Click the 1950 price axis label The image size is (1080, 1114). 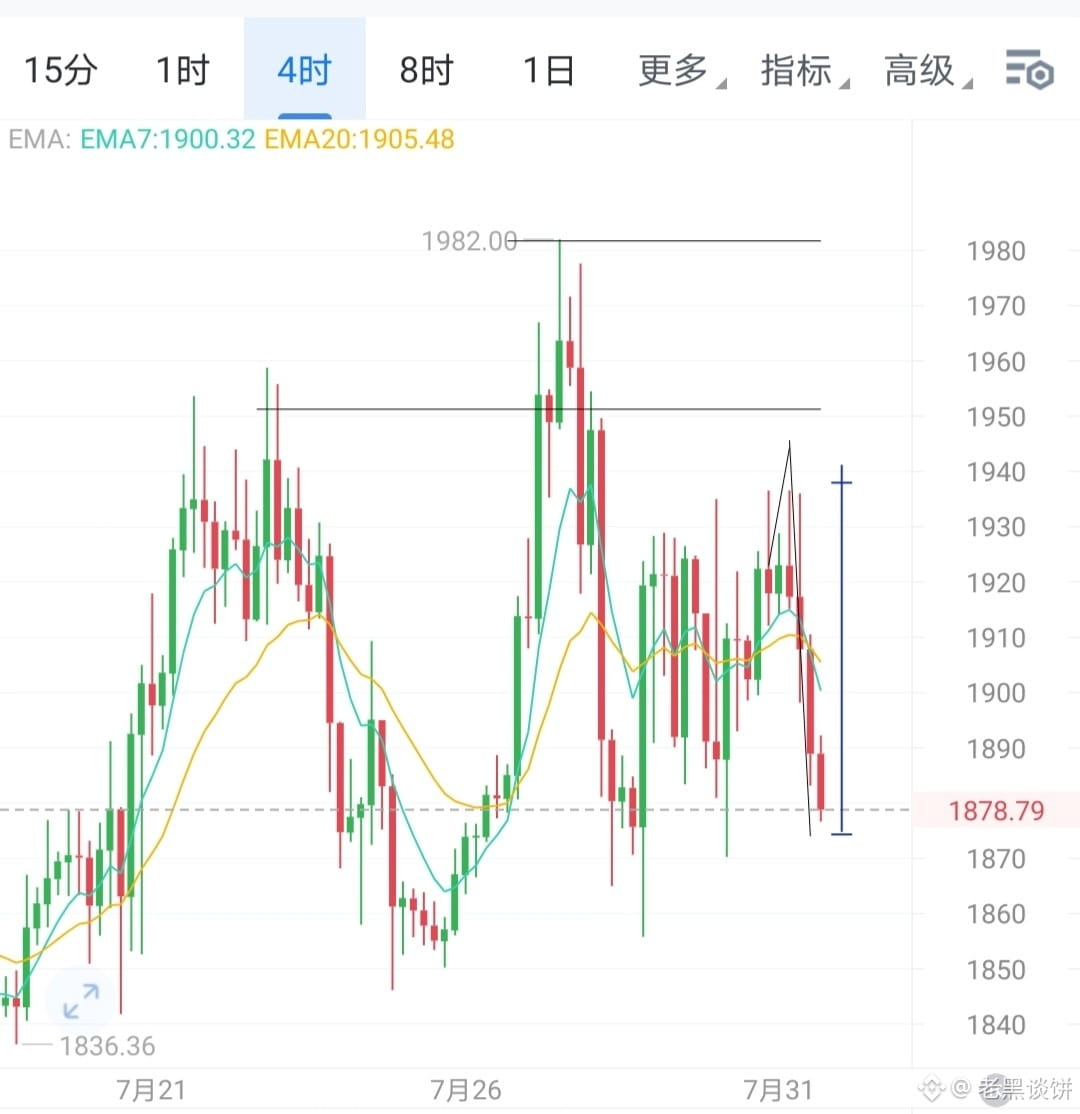(x=995, y=417)
